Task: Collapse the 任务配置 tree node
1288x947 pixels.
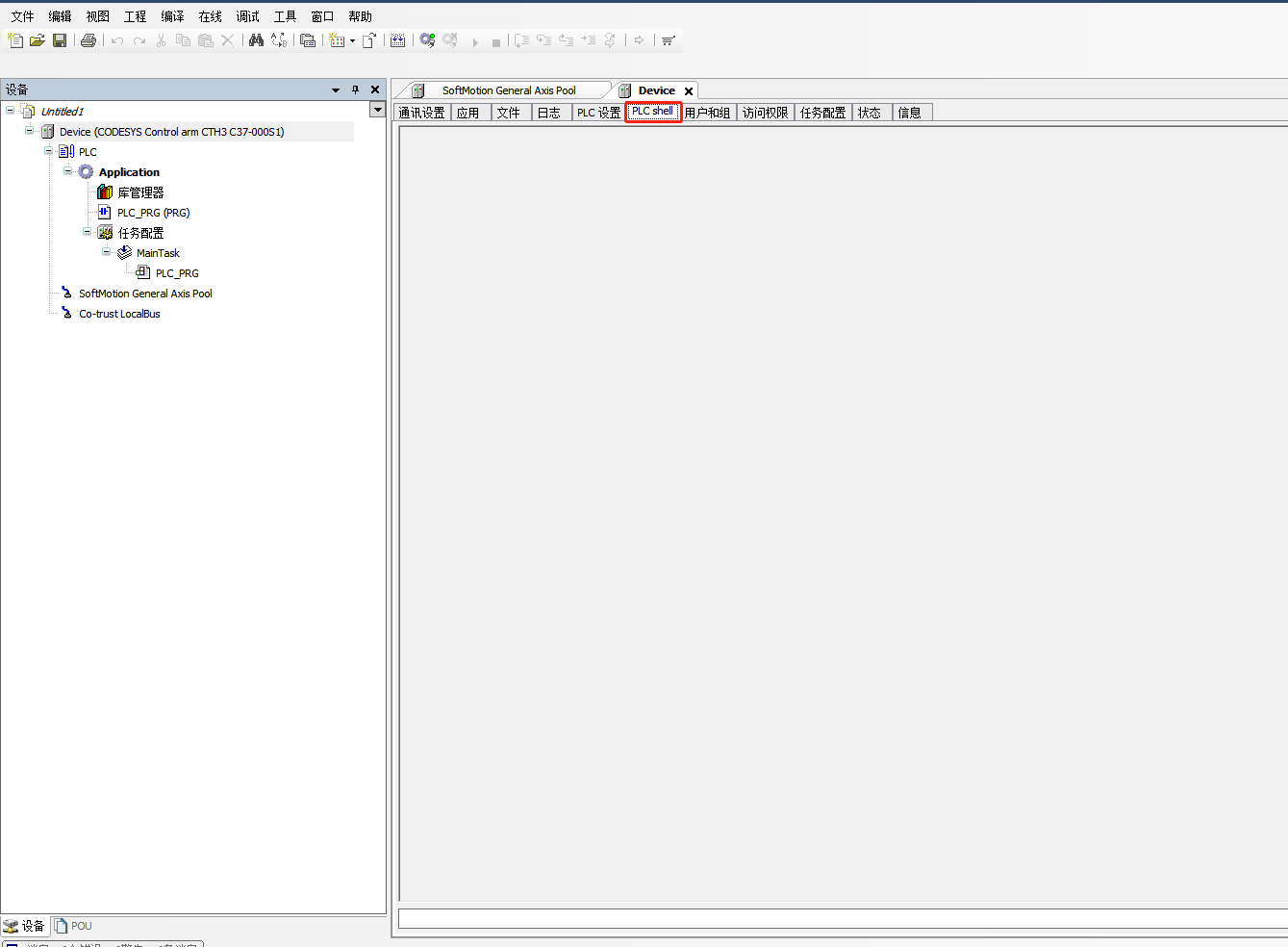Action: [x=87, y=232]
